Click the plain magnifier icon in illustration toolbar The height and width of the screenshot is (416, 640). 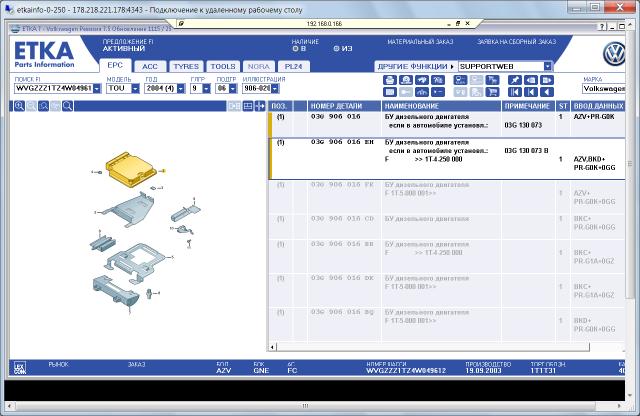click(x=68, y=106)
